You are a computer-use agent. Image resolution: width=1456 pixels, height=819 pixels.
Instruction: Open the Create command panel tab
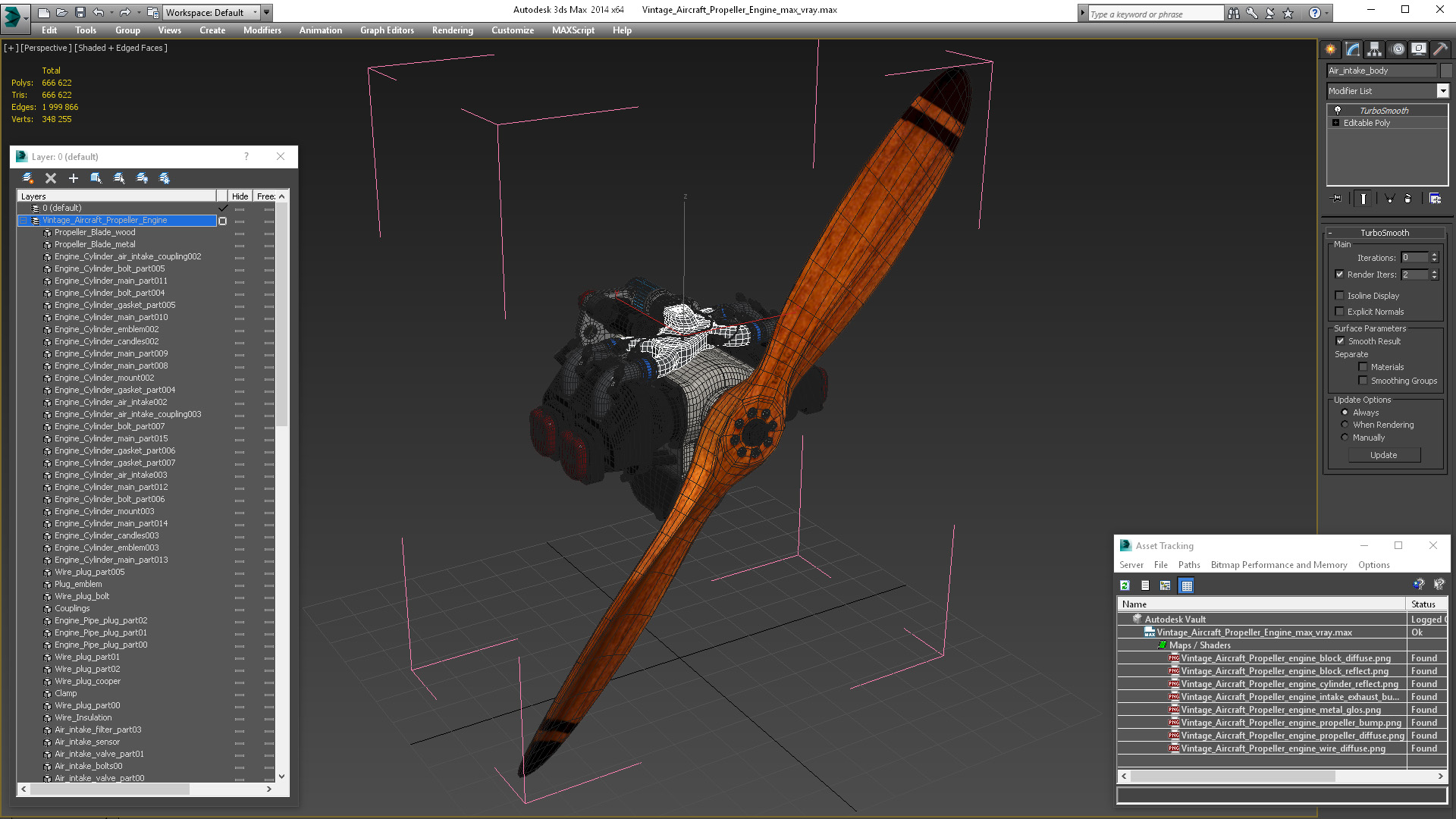pyautogui.click(x=1331, y=49)
